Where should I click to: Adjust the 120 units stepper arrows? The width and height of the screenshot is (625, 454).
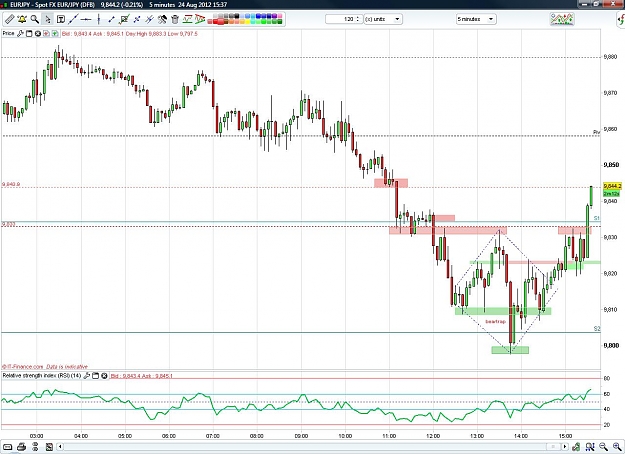tap(358, 19)
